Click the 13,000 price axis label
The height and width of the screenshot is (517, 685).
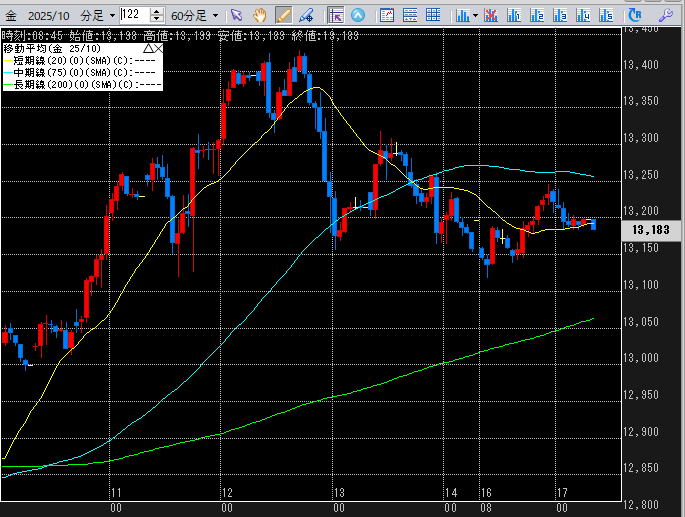coord(640,358)
